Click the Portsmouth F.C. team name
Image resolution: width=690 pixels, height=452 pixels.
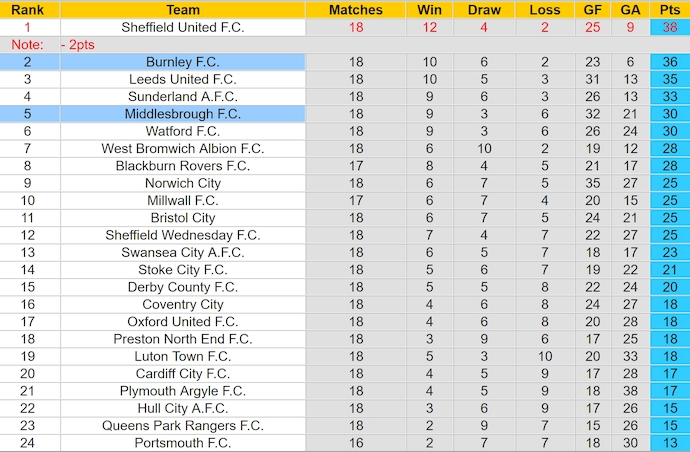point(183,443)
